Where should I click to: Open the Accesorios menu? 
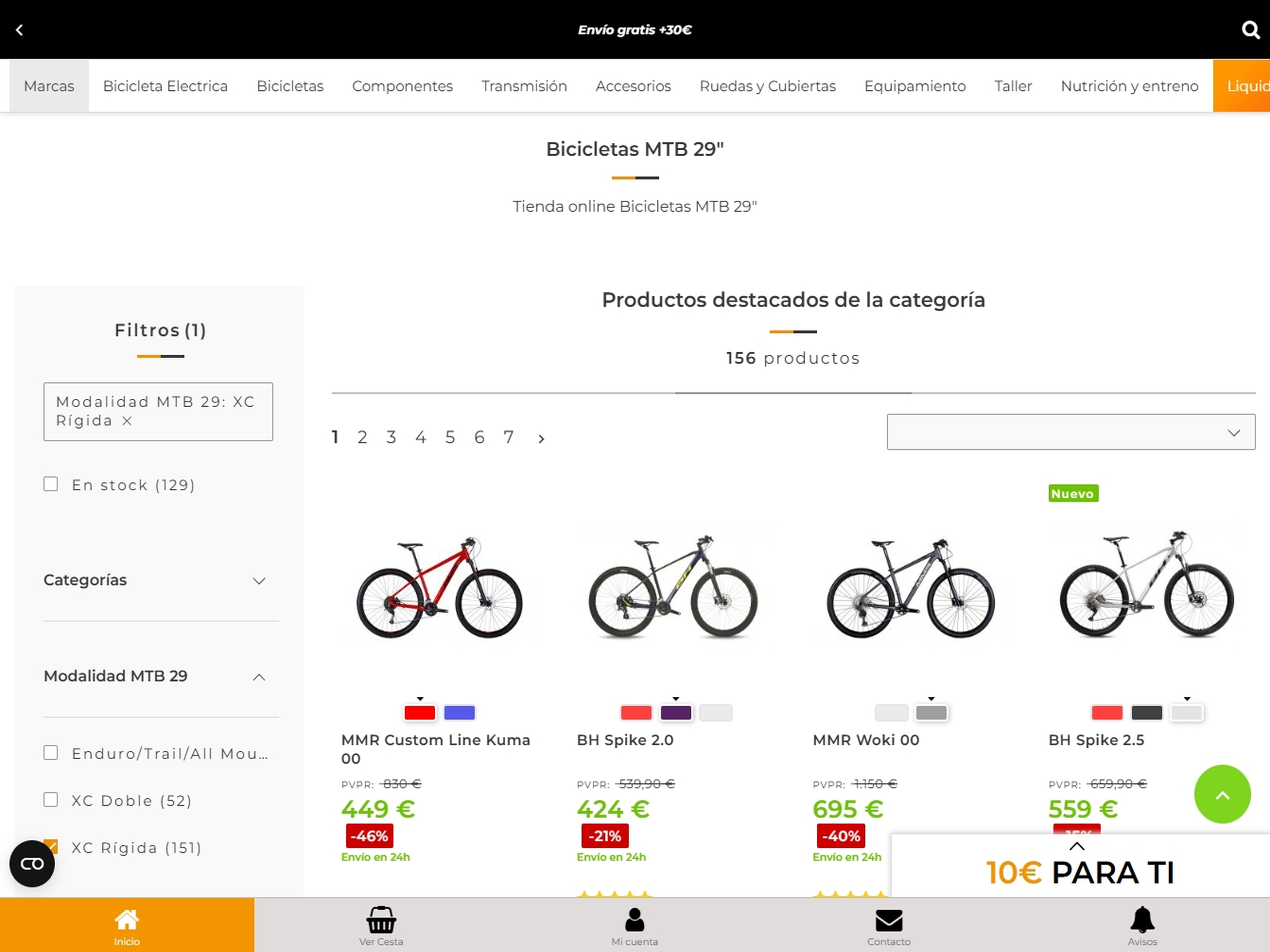coord(633,86)
